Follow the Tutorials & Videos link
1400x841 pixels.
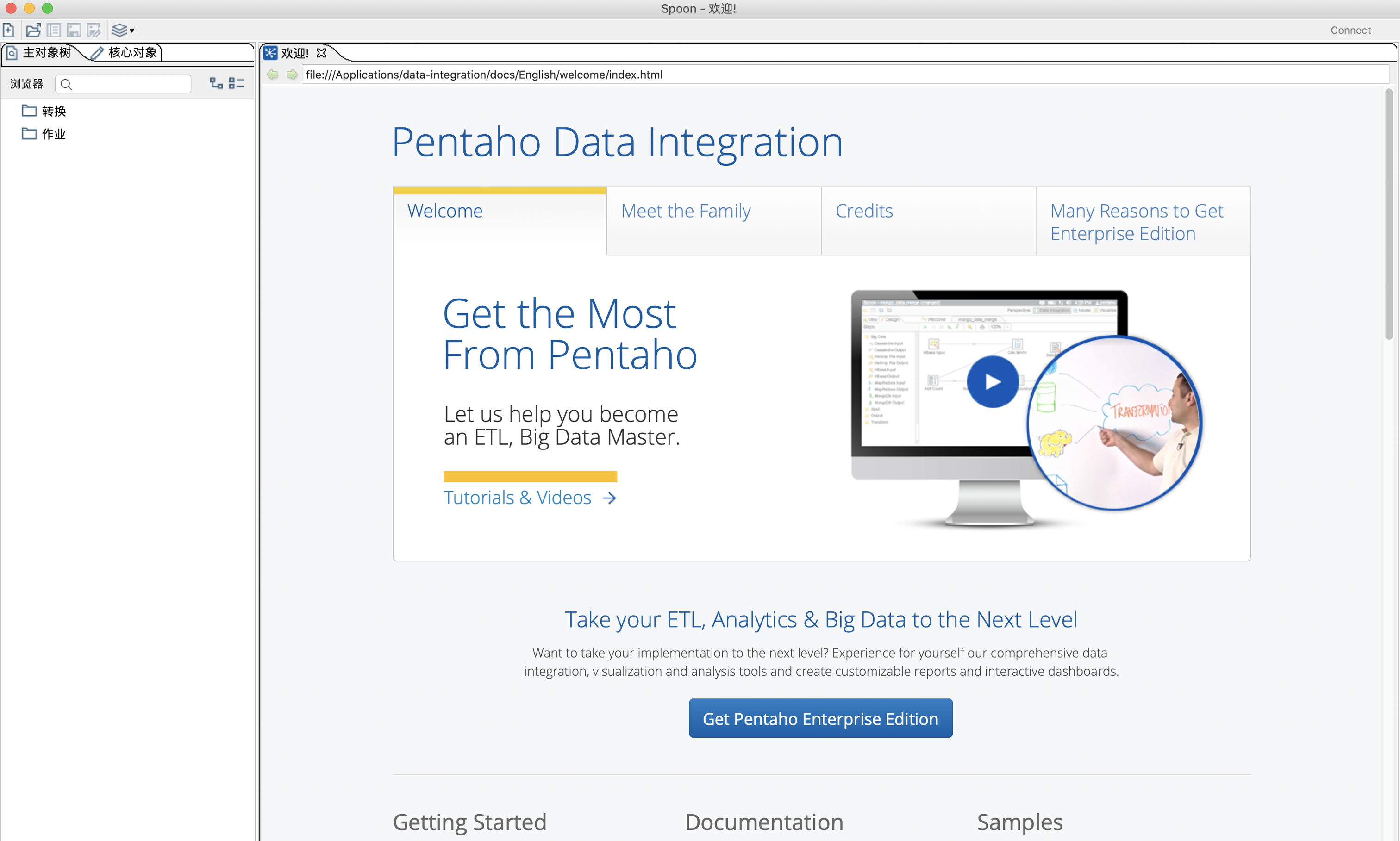click(530, 497)
